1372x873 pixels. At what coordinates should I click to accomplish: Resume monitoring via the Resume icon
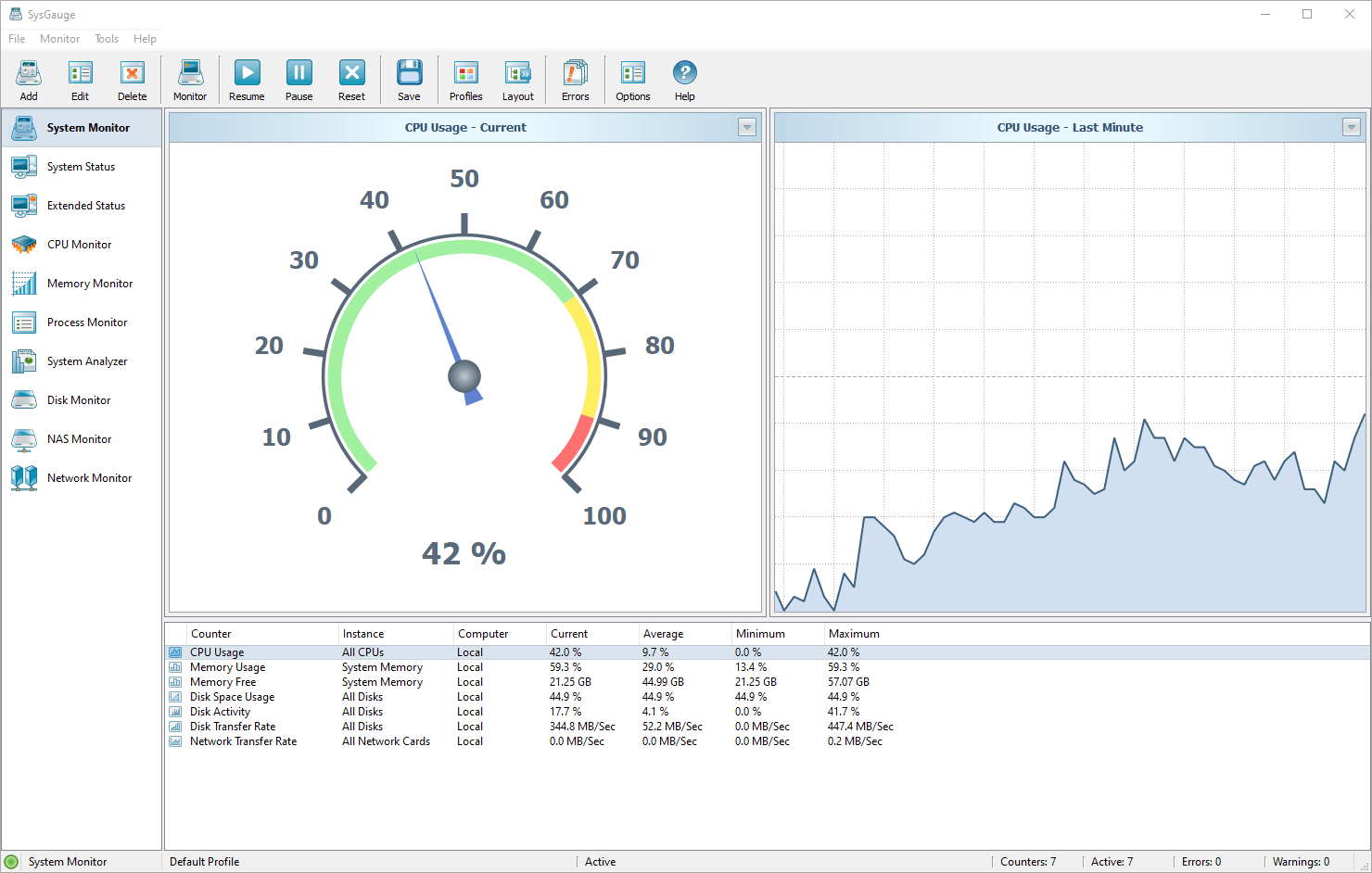click(x=247, y=80)
